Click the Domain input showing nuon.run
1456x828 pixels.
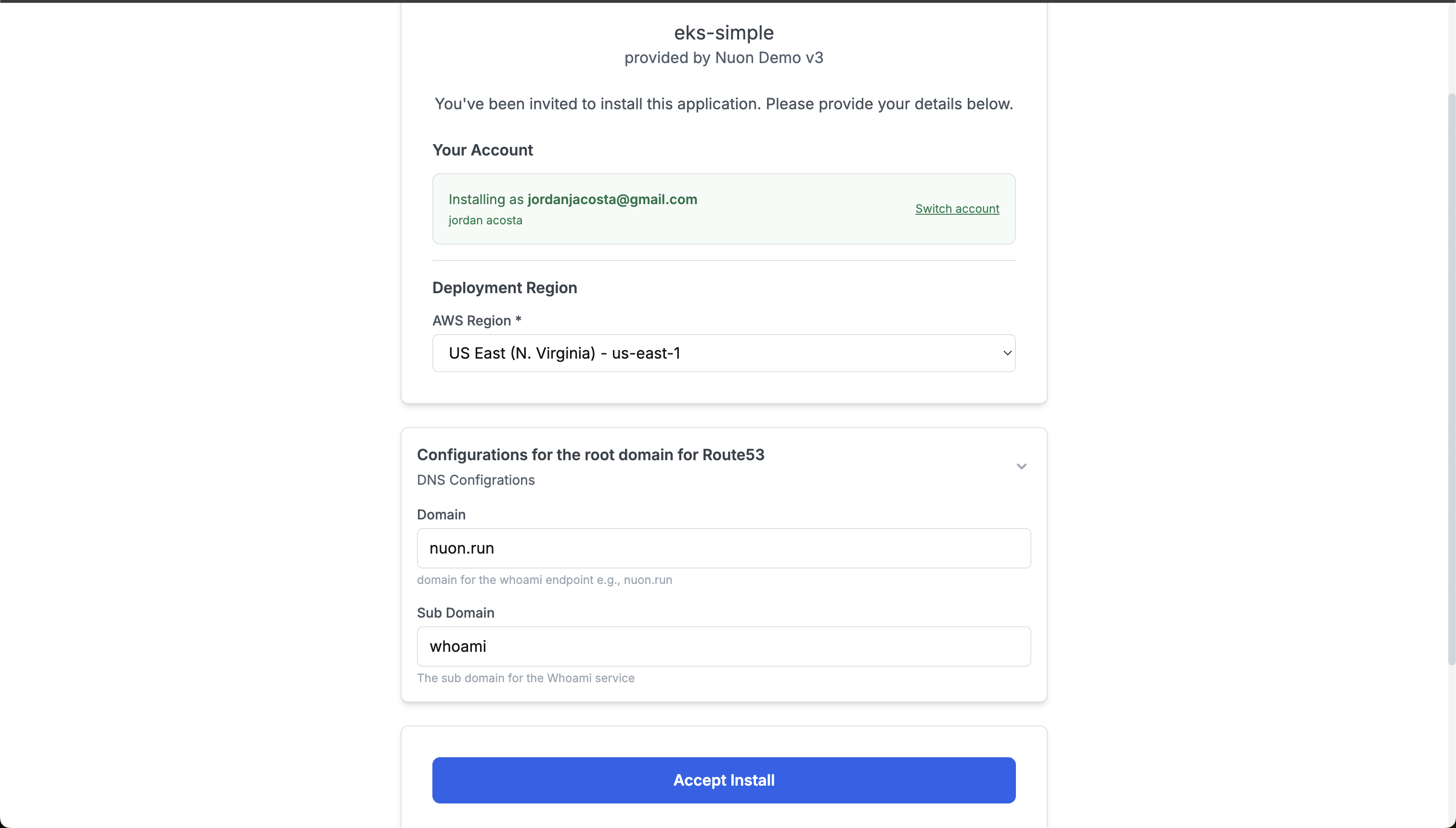[723, 548]
